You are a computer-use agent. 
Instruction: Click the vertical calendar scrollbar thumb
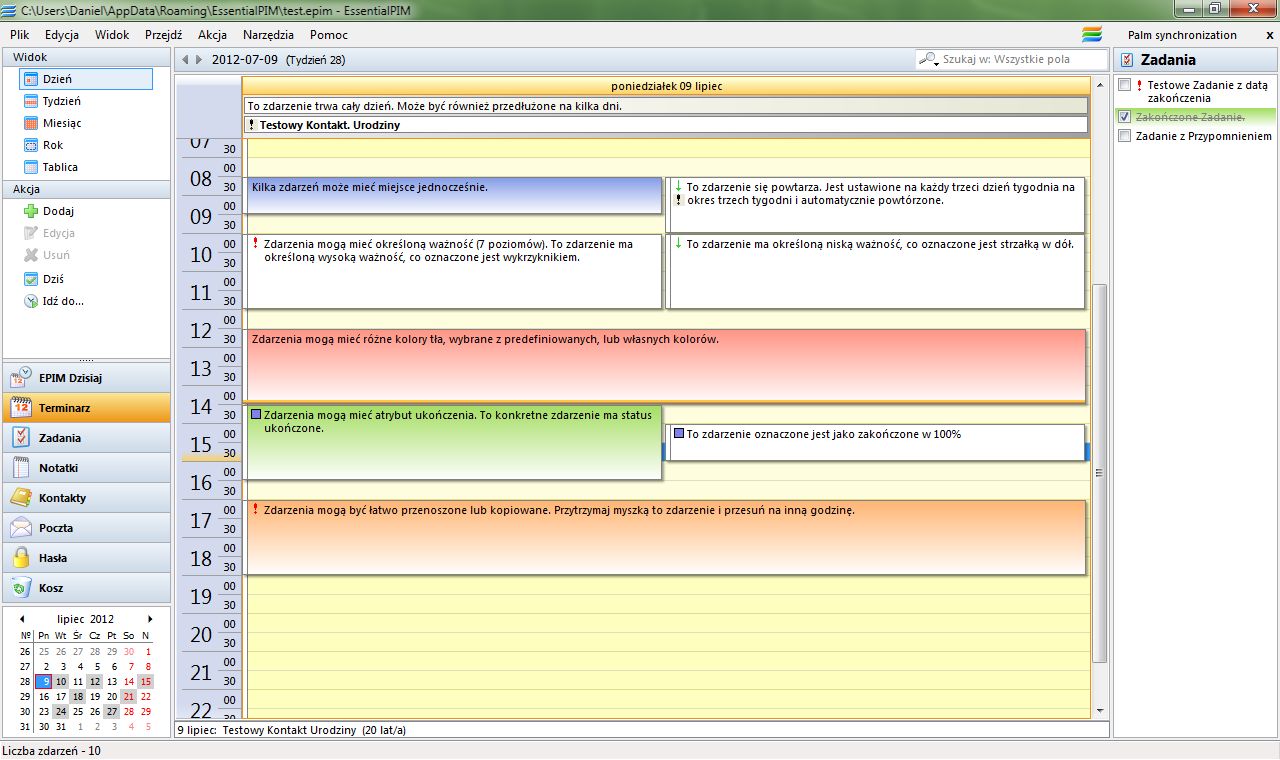click(x=1101, y=473)
